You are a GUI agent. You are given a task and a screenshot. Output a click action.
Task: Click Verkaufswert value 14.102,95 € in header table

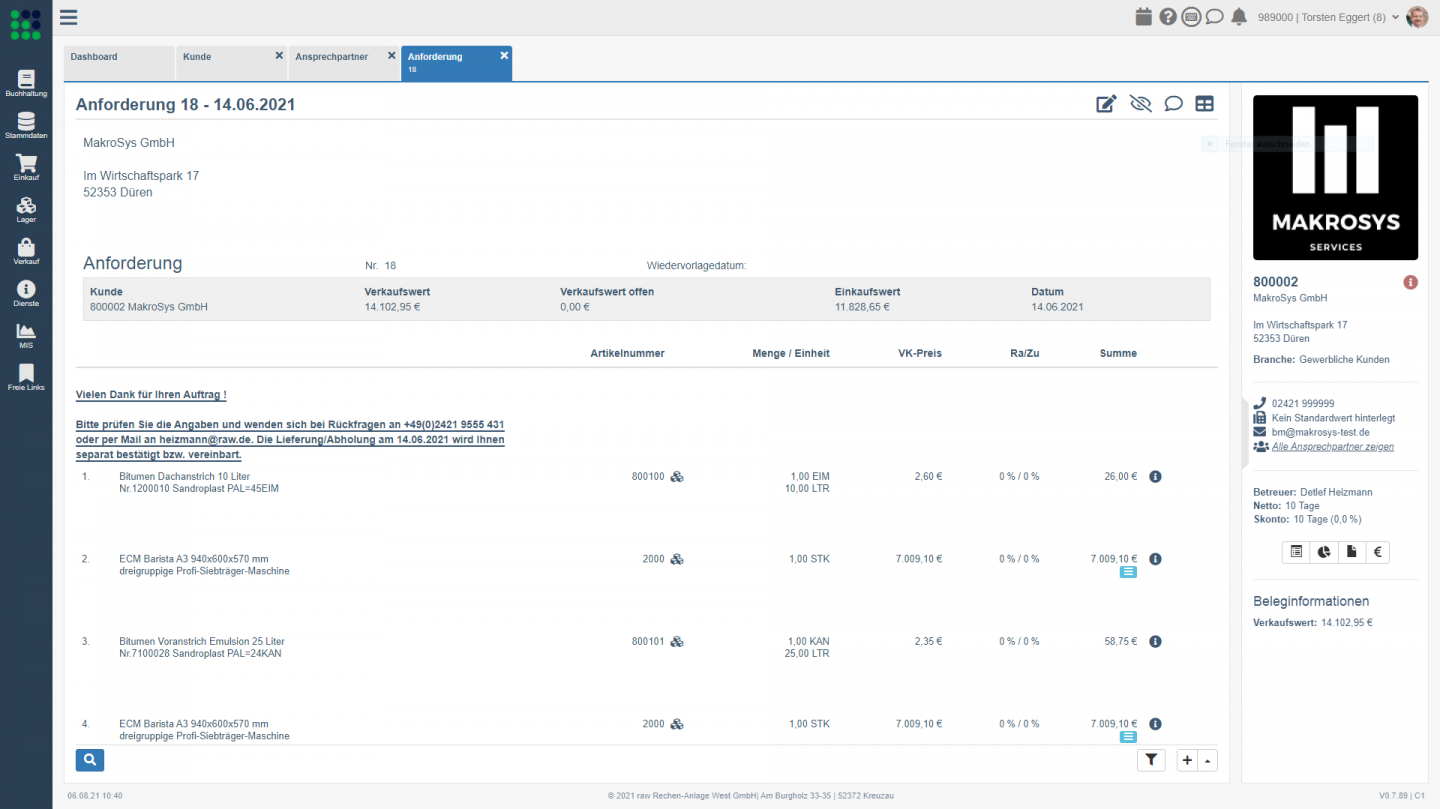[392, 307]
